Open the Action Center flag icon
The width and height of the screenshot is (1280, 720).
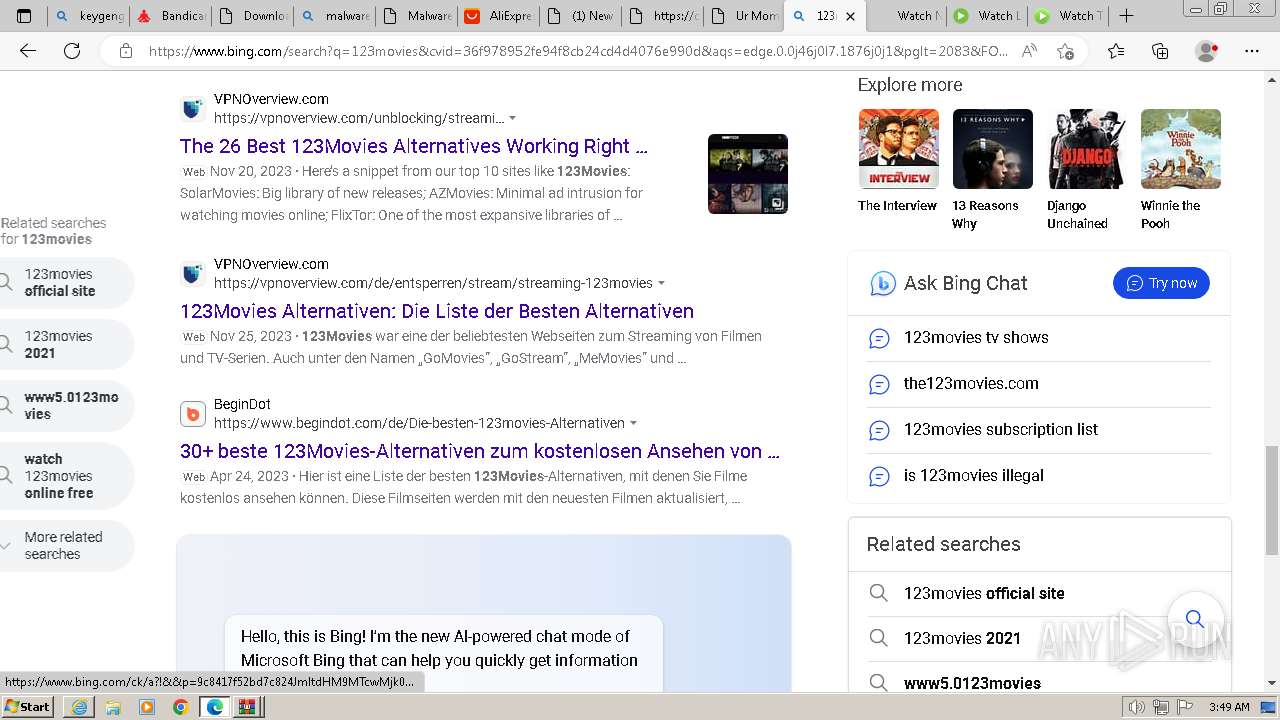[x=1186, y=707]
